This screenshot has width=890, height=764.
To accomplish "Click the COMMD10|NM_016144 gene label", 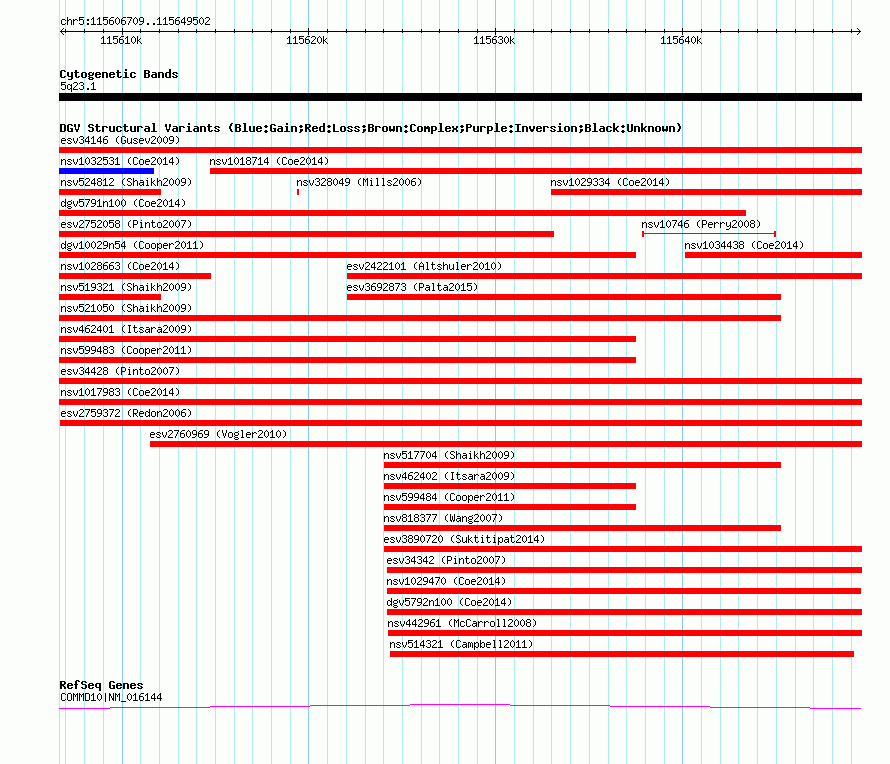I will 111,697.
